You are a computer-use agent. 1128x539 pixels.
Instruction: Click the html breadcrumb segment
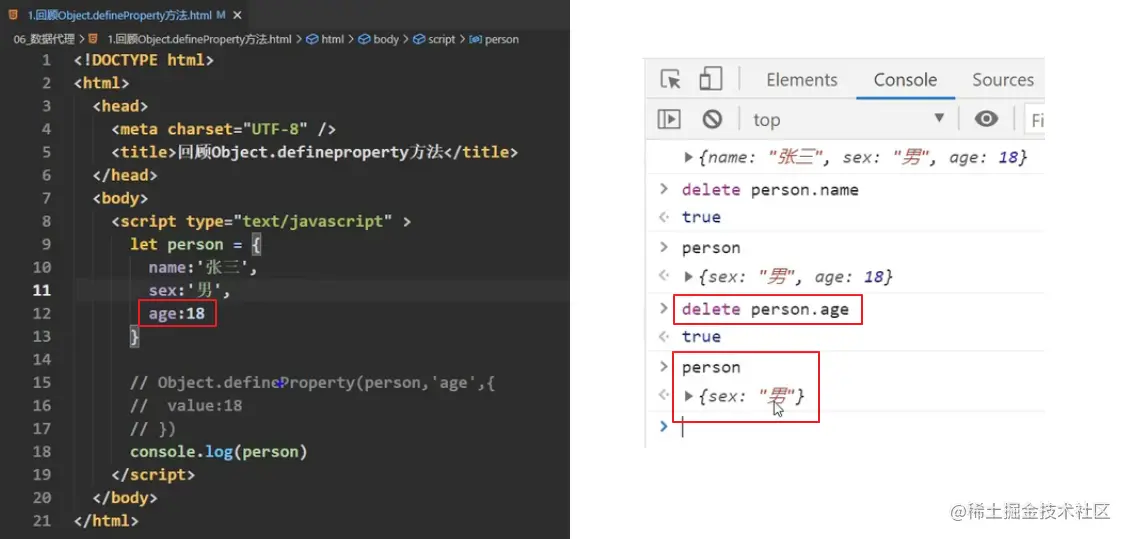click(x=332, y=40)
